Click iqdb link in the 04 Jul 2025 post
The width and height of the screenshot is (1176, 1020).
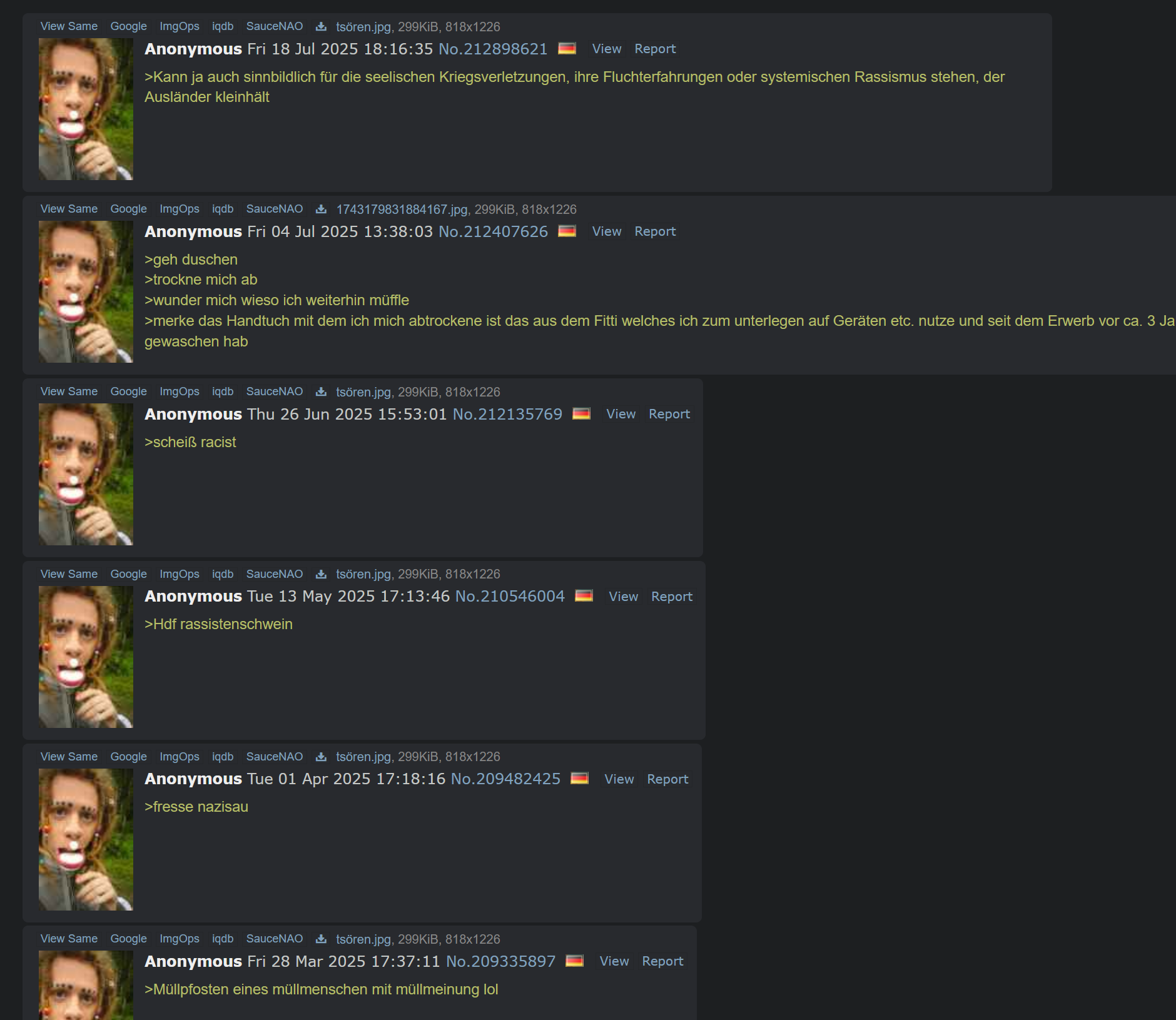[x=223, y=209]
